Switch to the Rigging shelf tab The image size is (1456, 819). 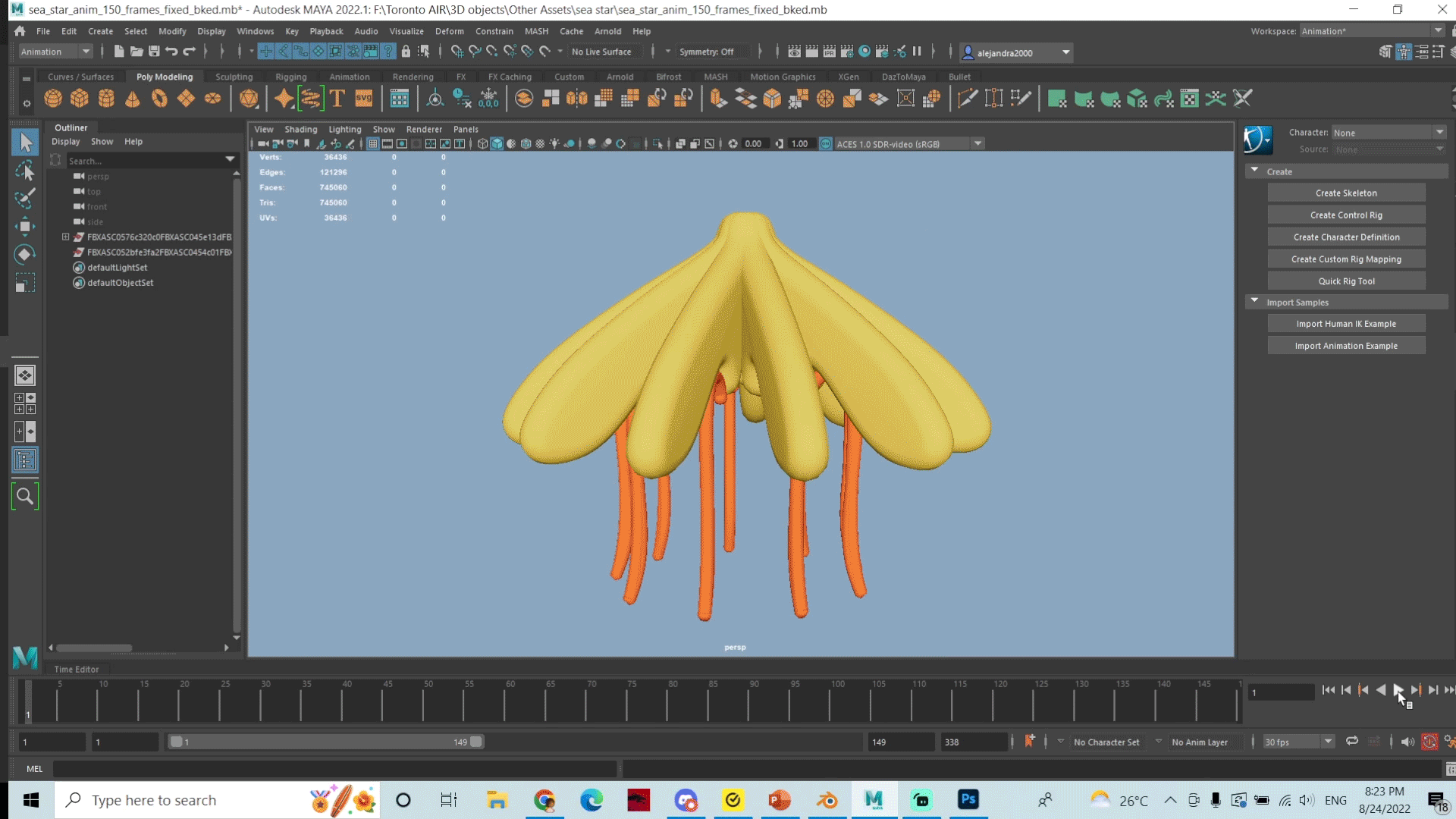coord(291,77)
